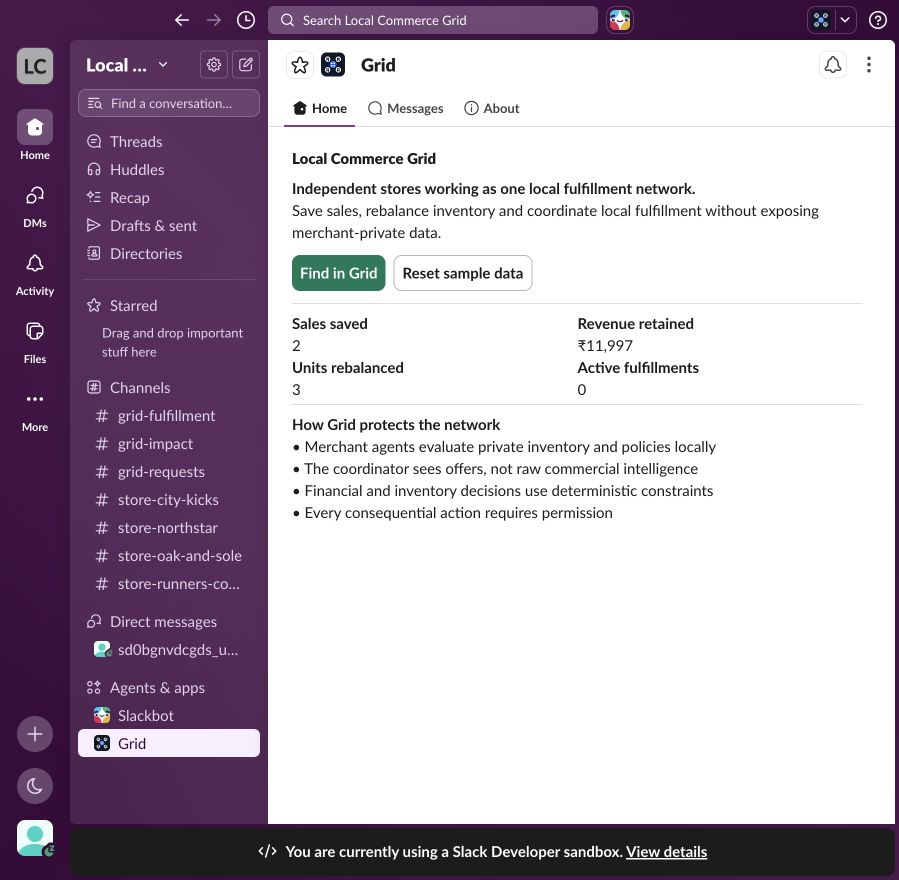Click the LC workspace avatar

[x=35, y=66]
